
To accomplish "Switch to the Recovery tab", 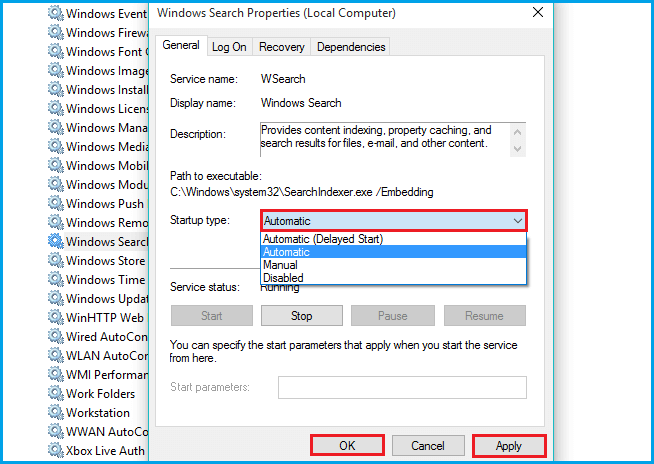I will click(282, 47).
